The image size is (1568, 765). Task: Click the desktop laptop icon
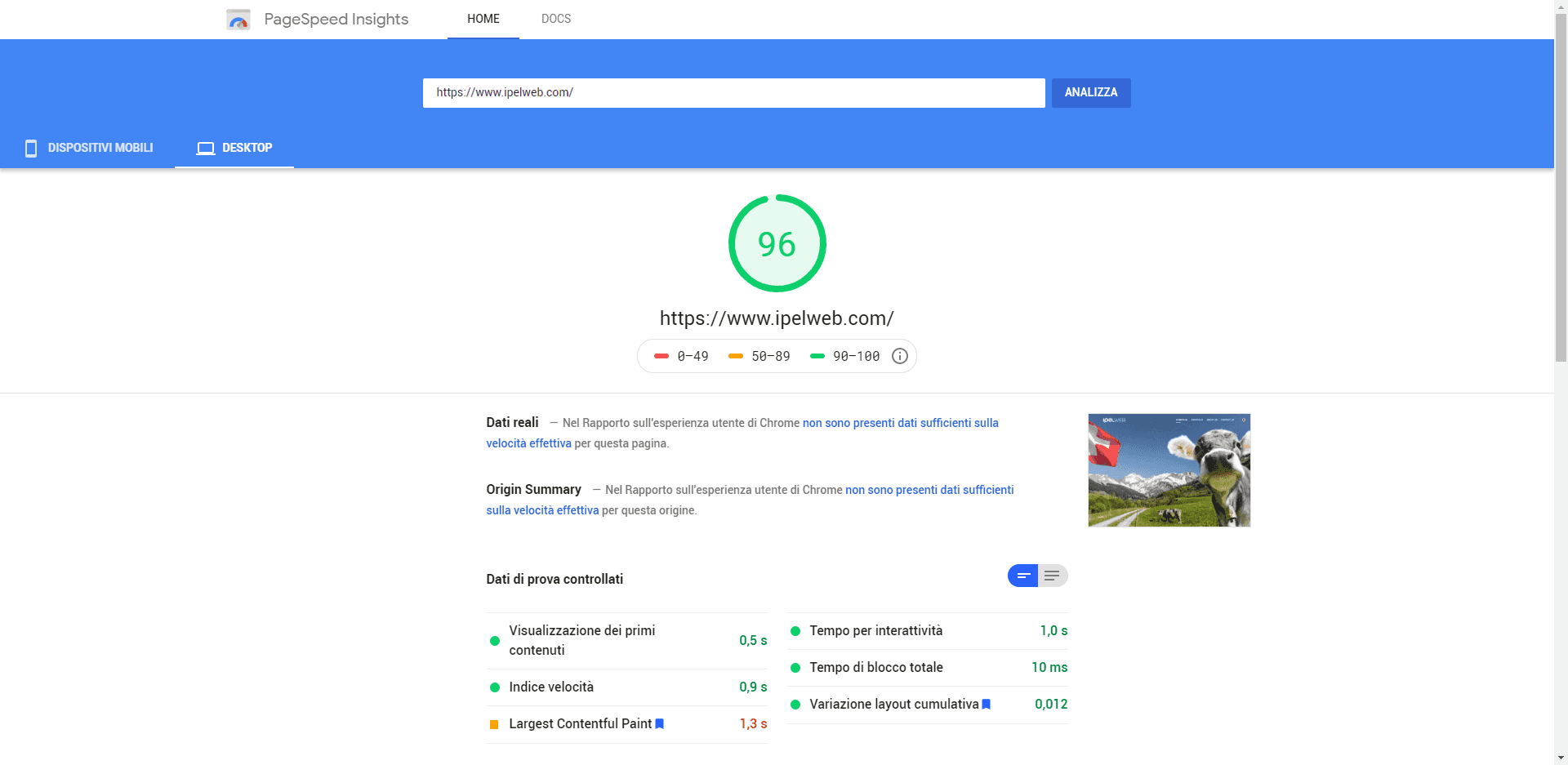206,148
